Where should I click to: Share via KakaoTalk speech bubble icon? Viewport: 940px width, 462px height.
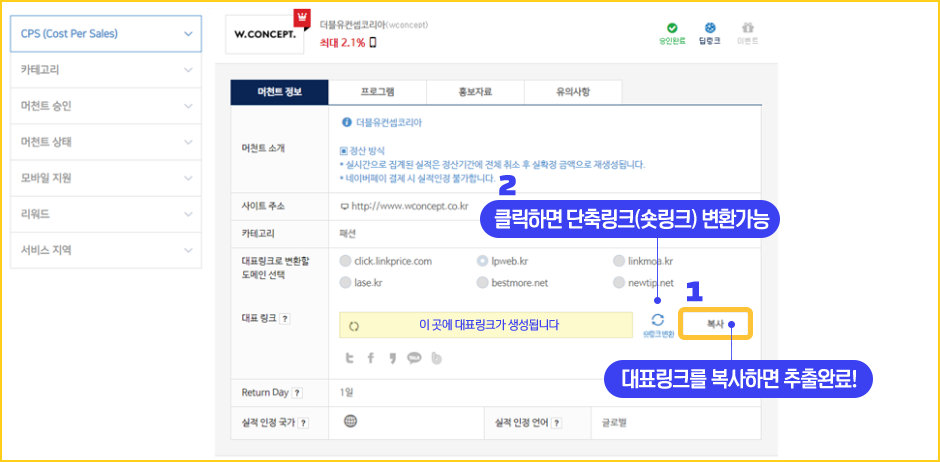tap(414, 358)
